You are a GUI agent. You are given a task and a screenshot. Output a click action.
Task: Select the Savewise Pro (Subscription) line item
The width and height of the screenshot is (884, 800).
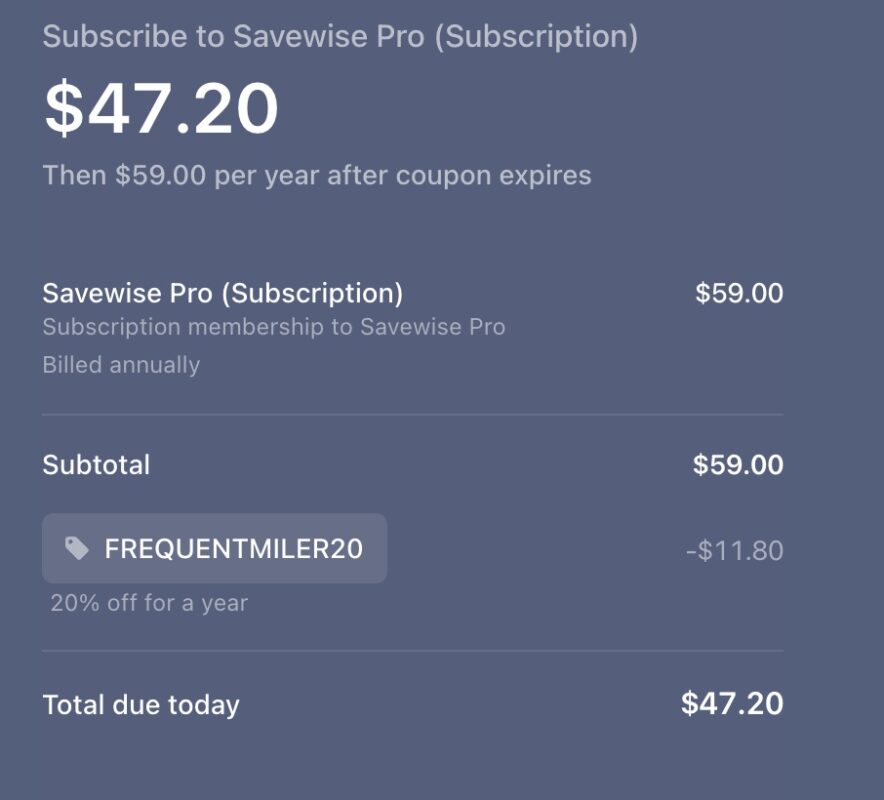pos(222,293)
